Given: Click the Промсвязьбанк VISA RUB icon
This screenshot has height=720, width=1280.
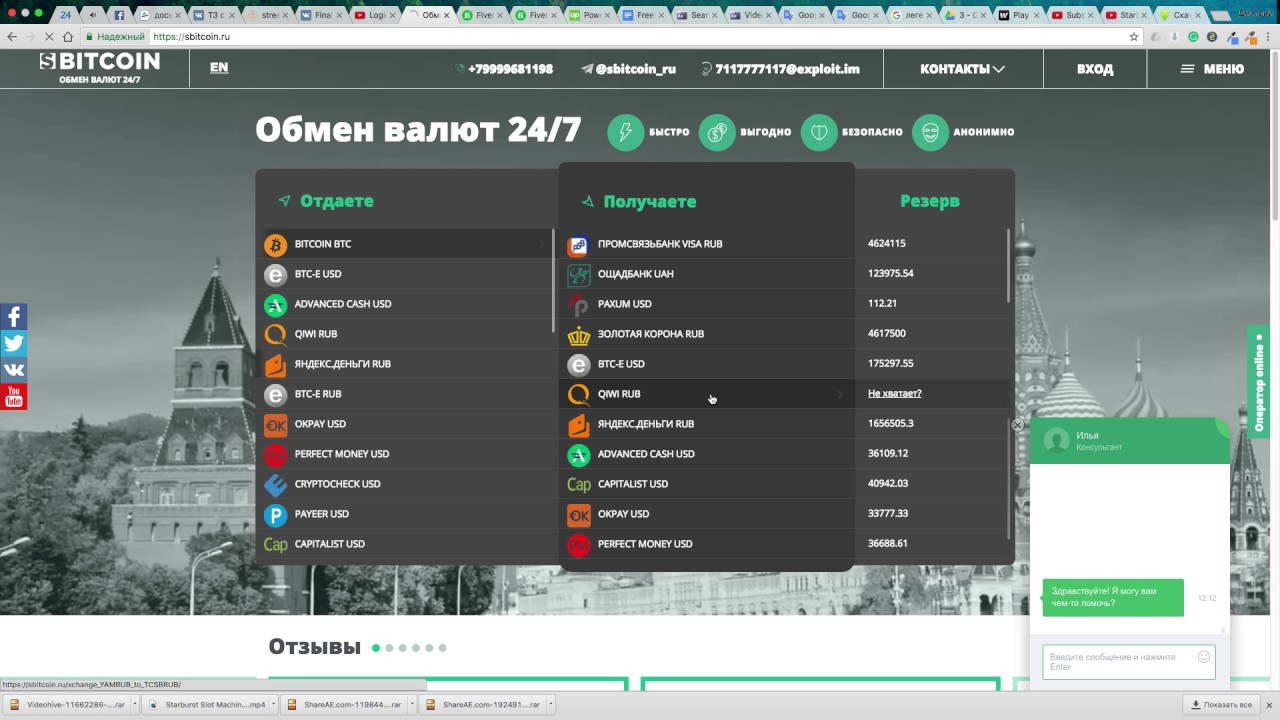Looking at the screenshot, I should (578, 244).
